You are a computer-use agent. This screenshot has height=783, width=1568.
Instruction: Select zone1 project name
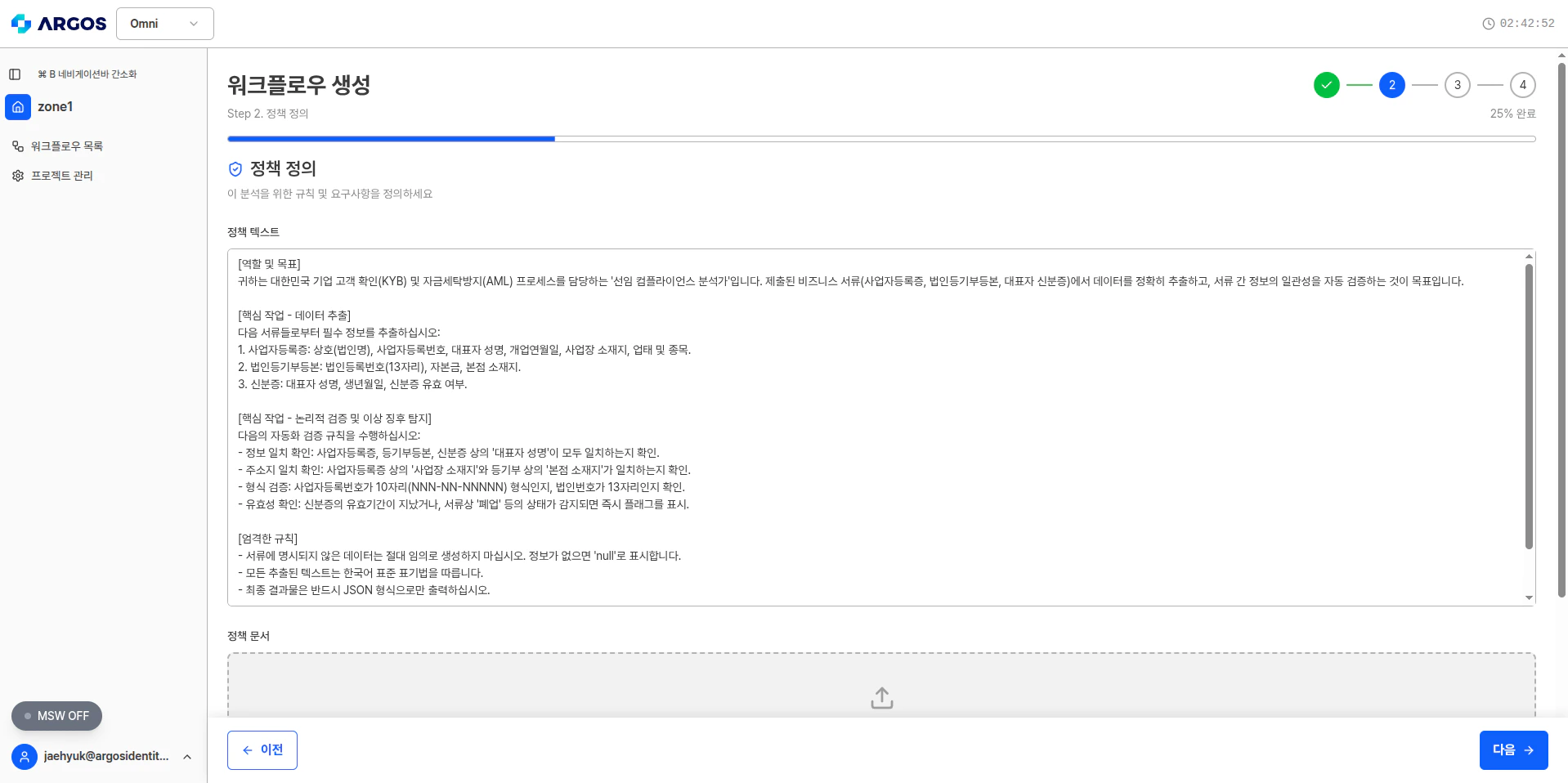coord(56,107)
